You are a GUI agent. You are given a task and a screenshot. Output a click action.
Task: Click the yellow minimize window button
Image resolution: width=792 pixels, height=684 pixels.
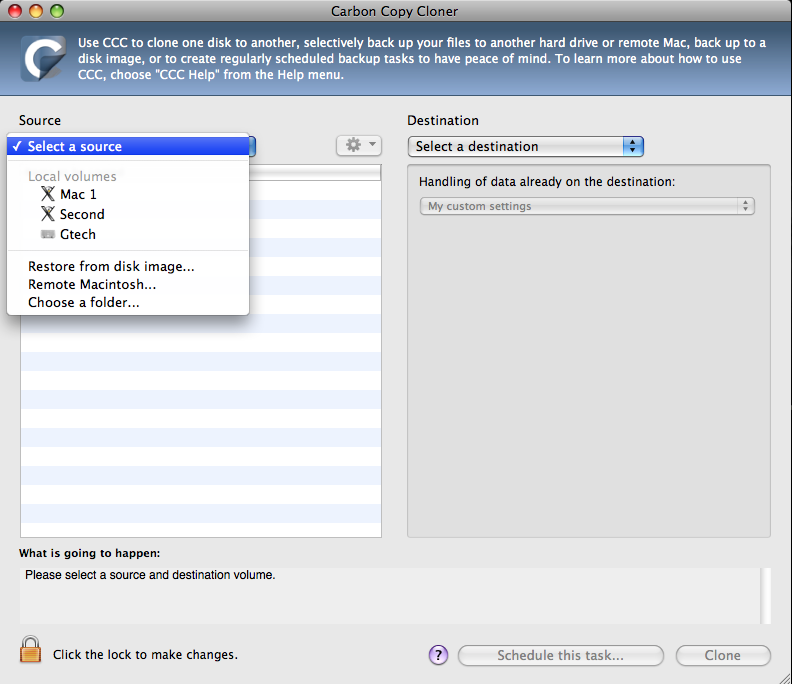click(x=36, y=11)
